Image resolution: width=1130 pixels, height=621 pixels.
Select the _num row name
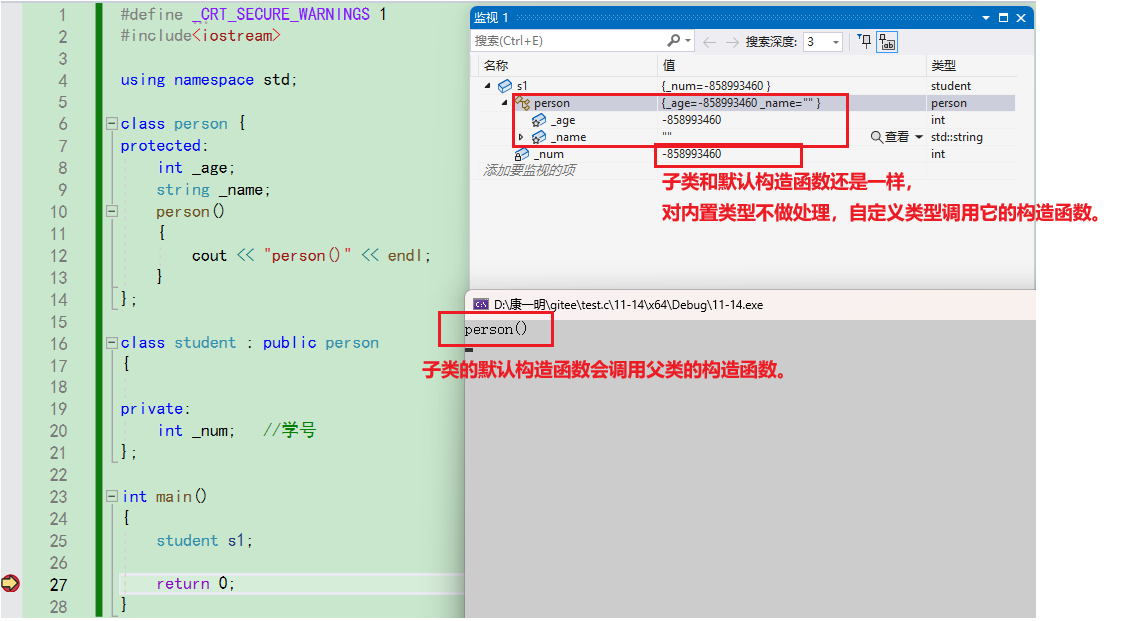[x=549, y=154]
